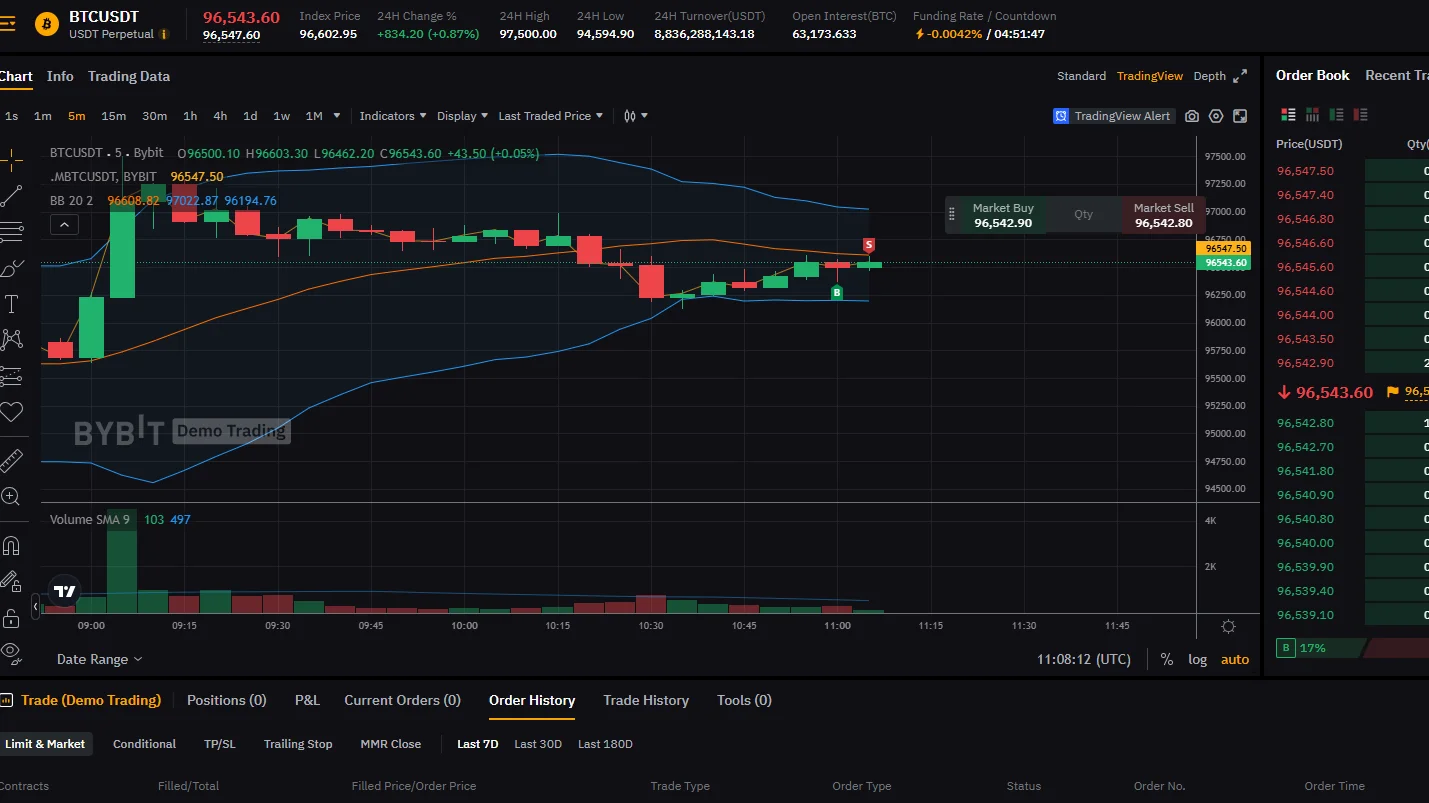Toggle auto scale on price axis
1429x803 pixels.
point(1235,660)
